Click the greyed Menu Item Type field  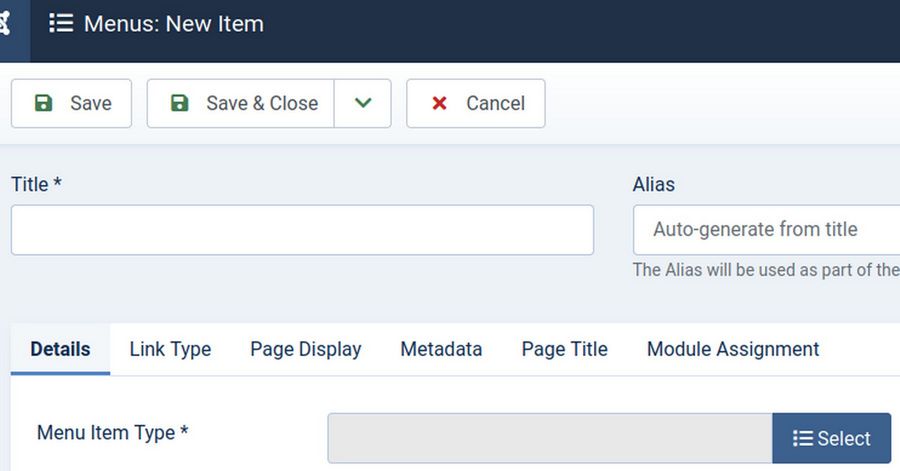(550, 438)
